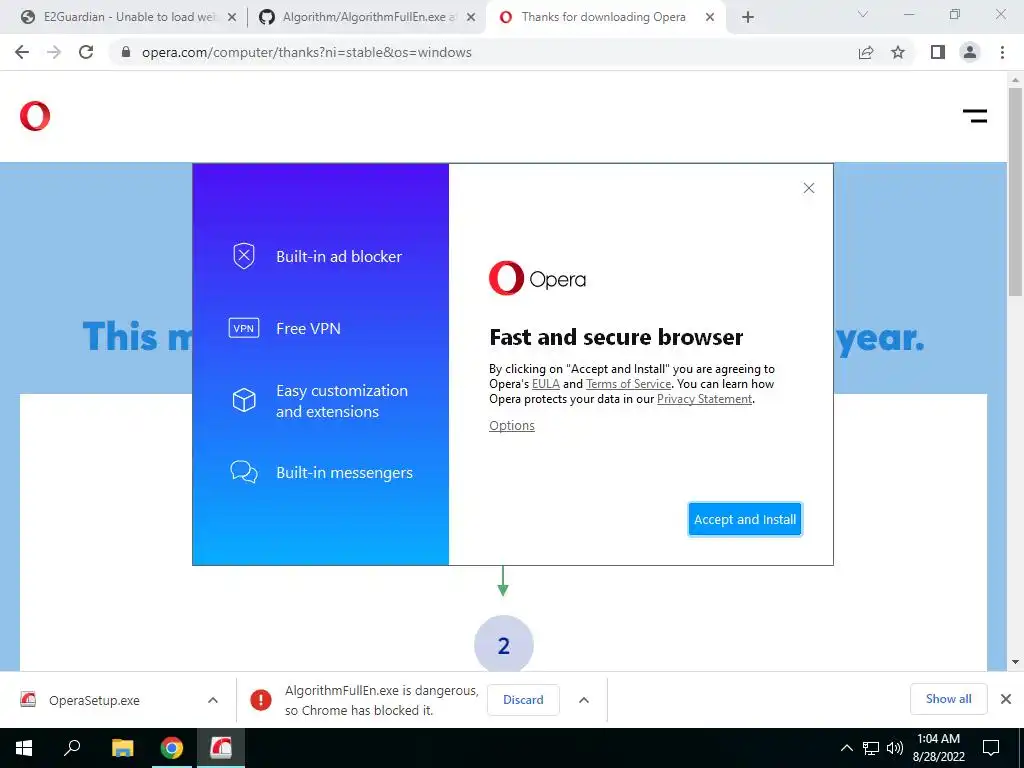Close the downloads bar
The height and width of the screenshot is (768, 1024).
[1006, 699]
